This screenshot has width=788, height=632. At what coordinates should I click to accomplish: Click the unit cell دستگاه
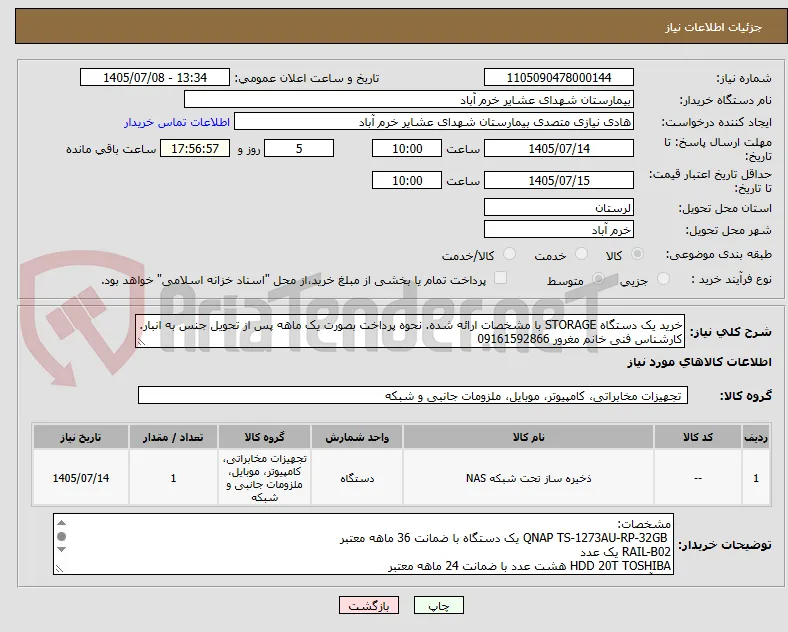click(x=357, y=478)
